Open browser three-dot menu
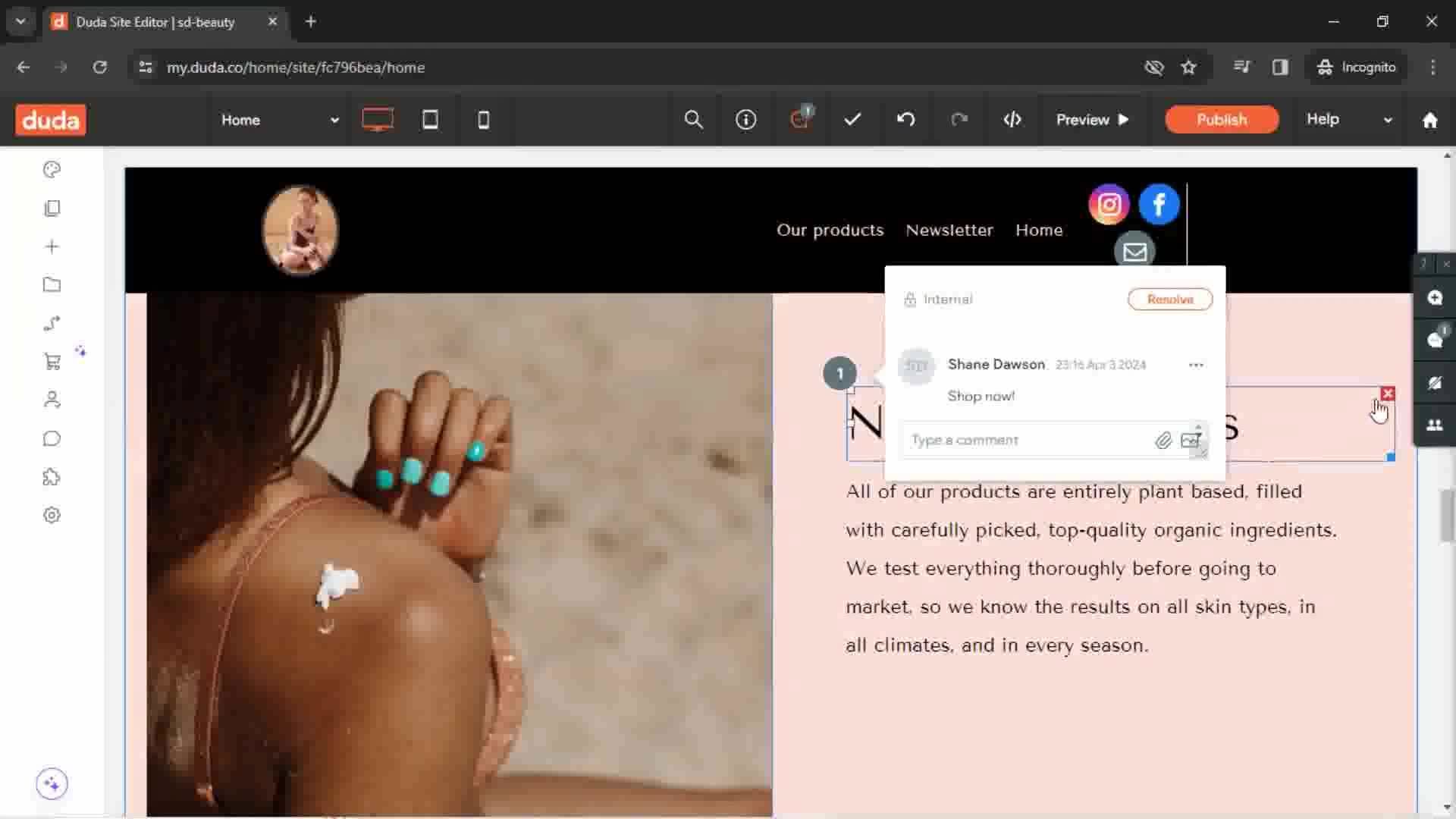This screenshot has height=819, width=1456. point(1432,67)
